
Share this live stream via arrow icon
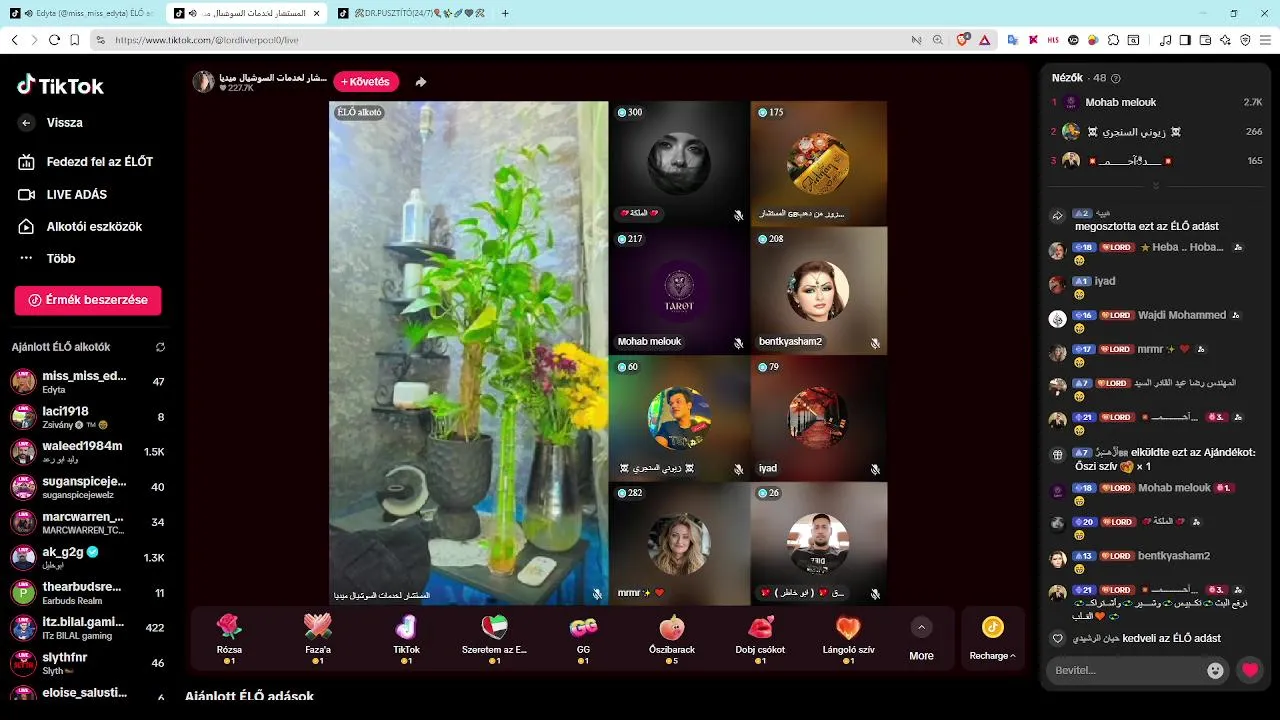[421, 82]
